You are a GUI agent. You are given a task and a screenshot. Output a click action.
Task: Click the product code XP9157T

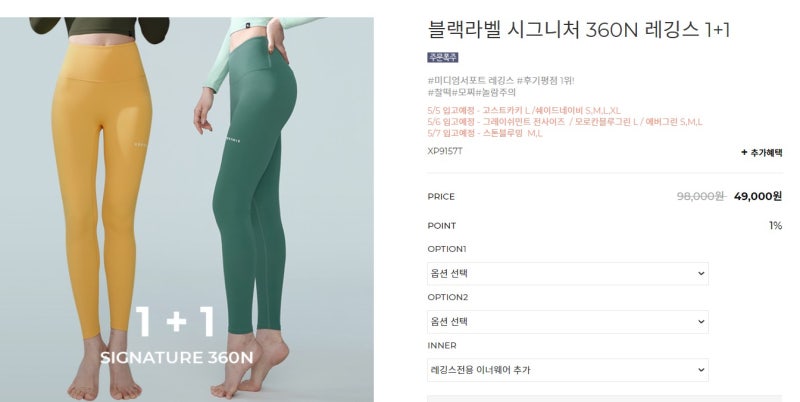click(x=445, y=151)
